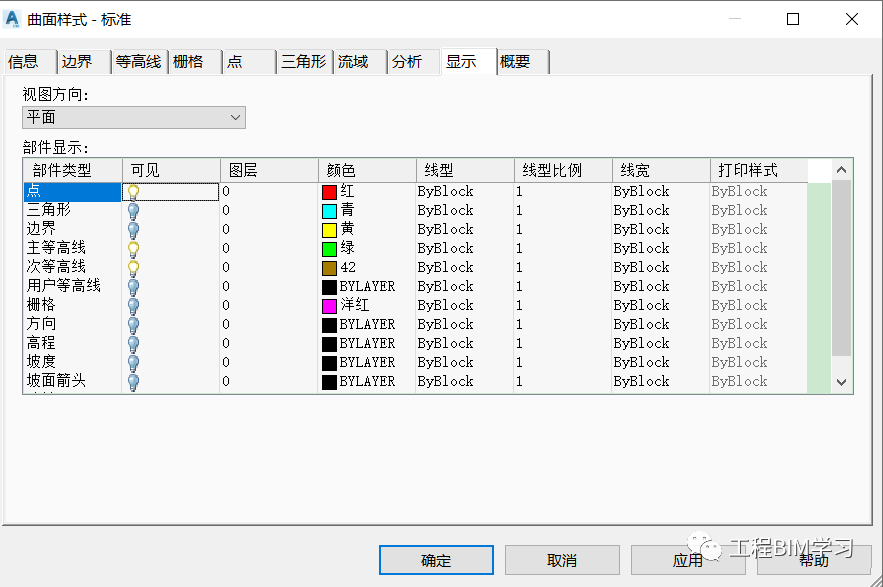
Task: Click ByBlock lineweight for 栅格 row
Action: pos(641,305)
